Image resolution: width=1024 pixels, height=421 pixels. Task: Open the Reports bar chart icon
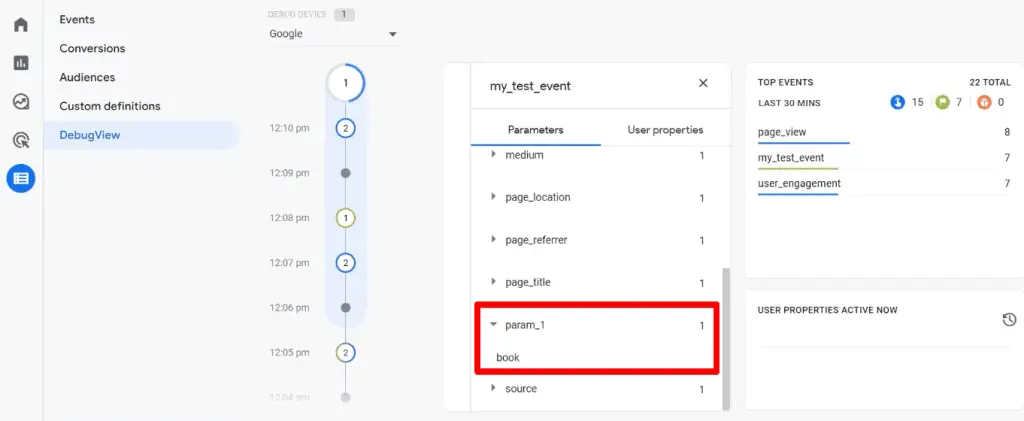click(x=21, y=63)
